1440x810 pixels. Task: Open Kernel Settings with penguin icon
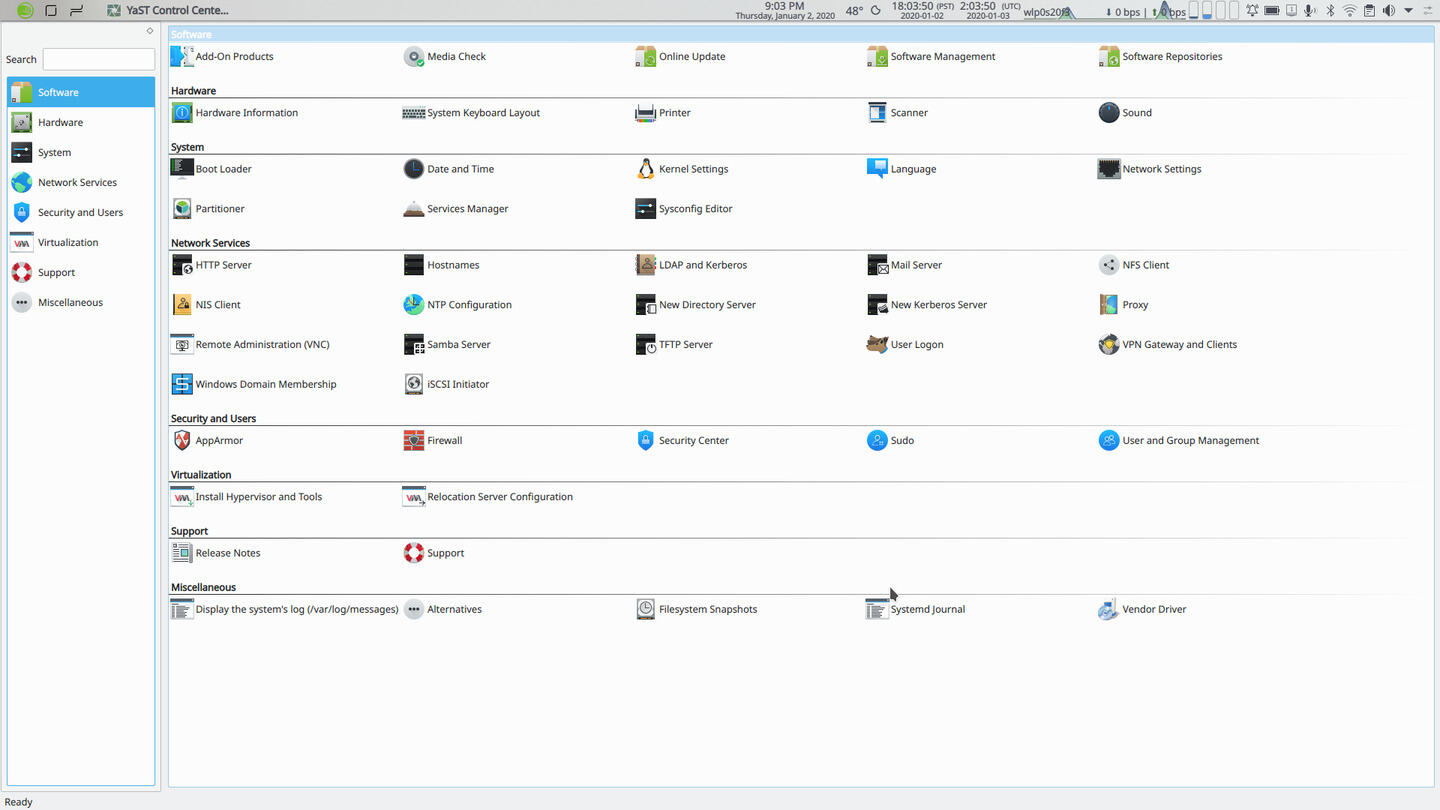[681, 169]
